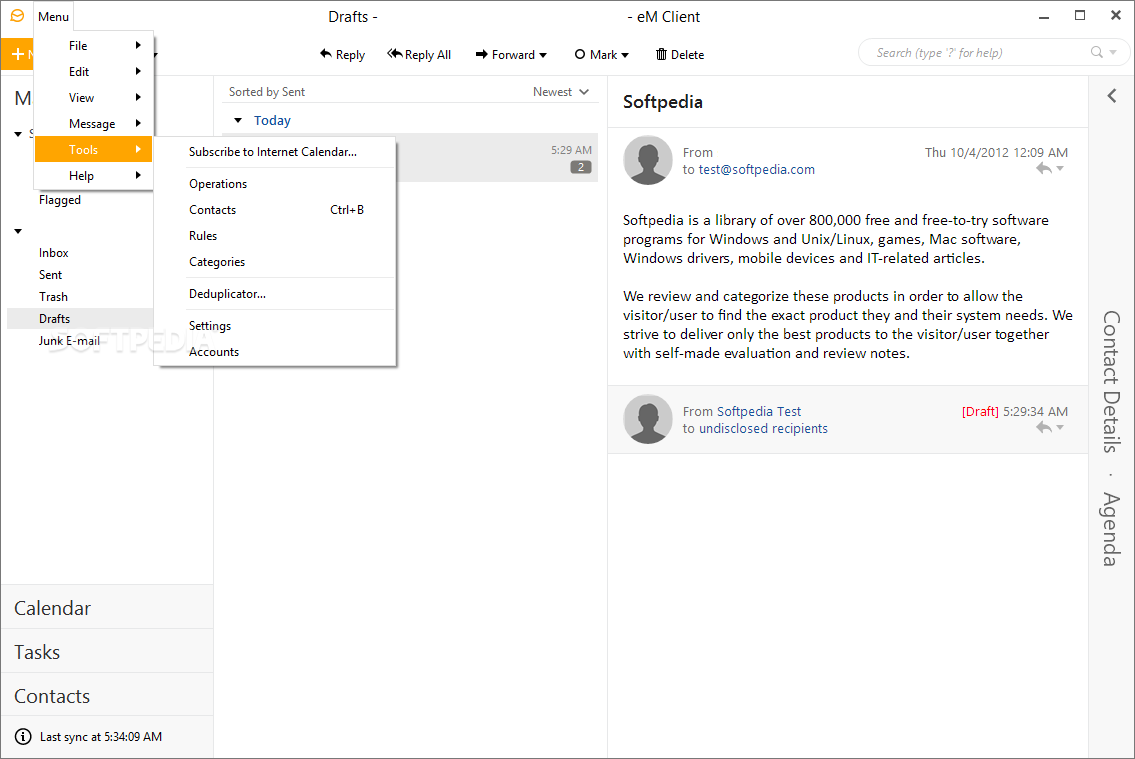This screenshot has height=759, width=1135.
Task: Maximize the eM Client window
Action: [1079, 15]
